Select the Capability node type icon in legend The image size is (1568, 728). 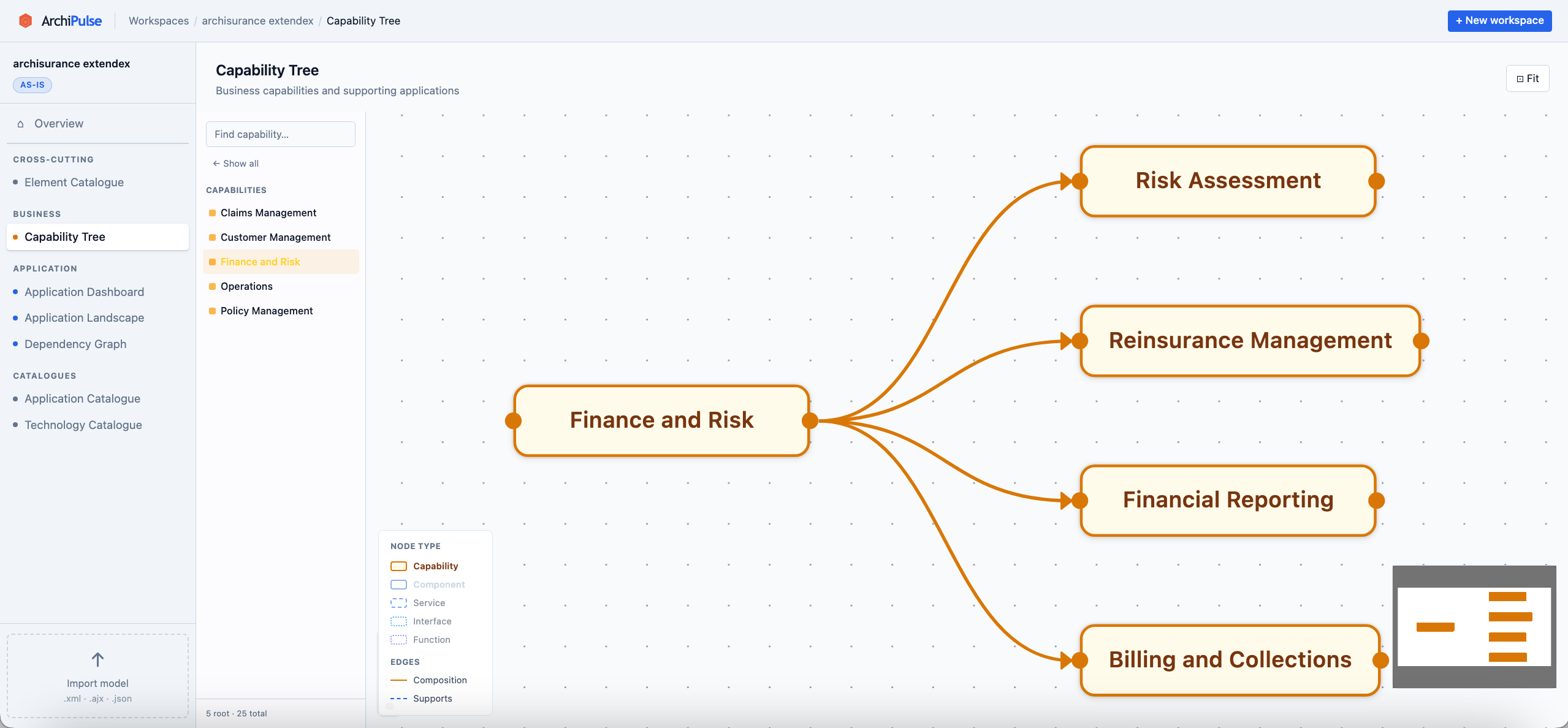(399, 566)
